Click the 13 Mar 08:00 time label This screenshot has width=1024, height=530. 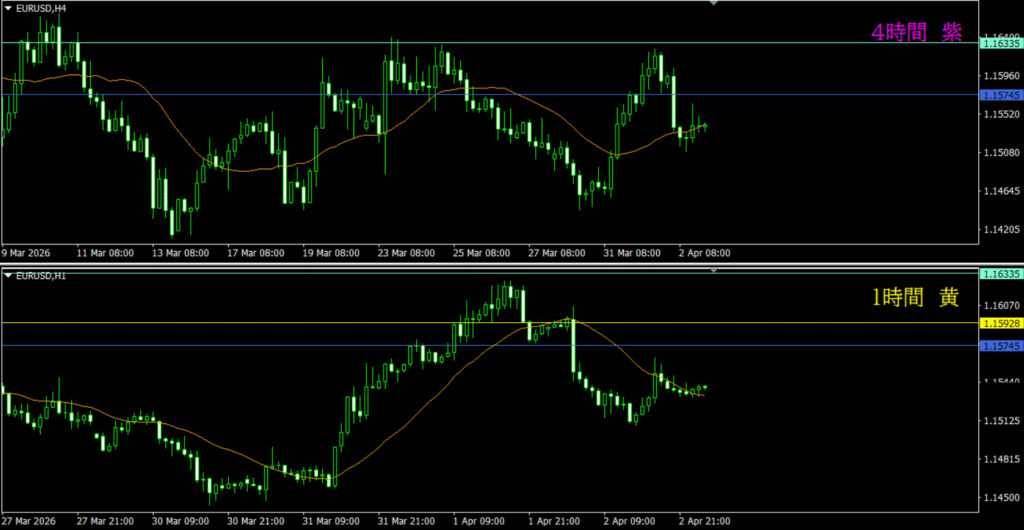click(180, 253)
